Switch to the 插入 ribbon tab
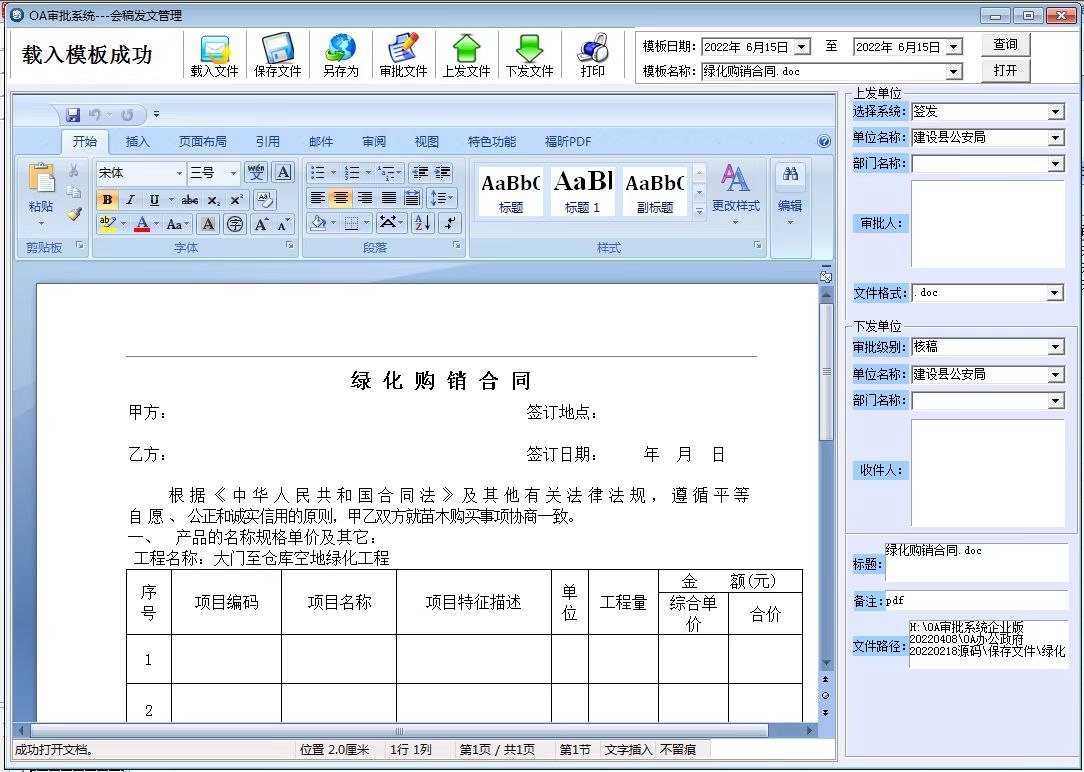The image size is (1084, 772). point(137,142)
